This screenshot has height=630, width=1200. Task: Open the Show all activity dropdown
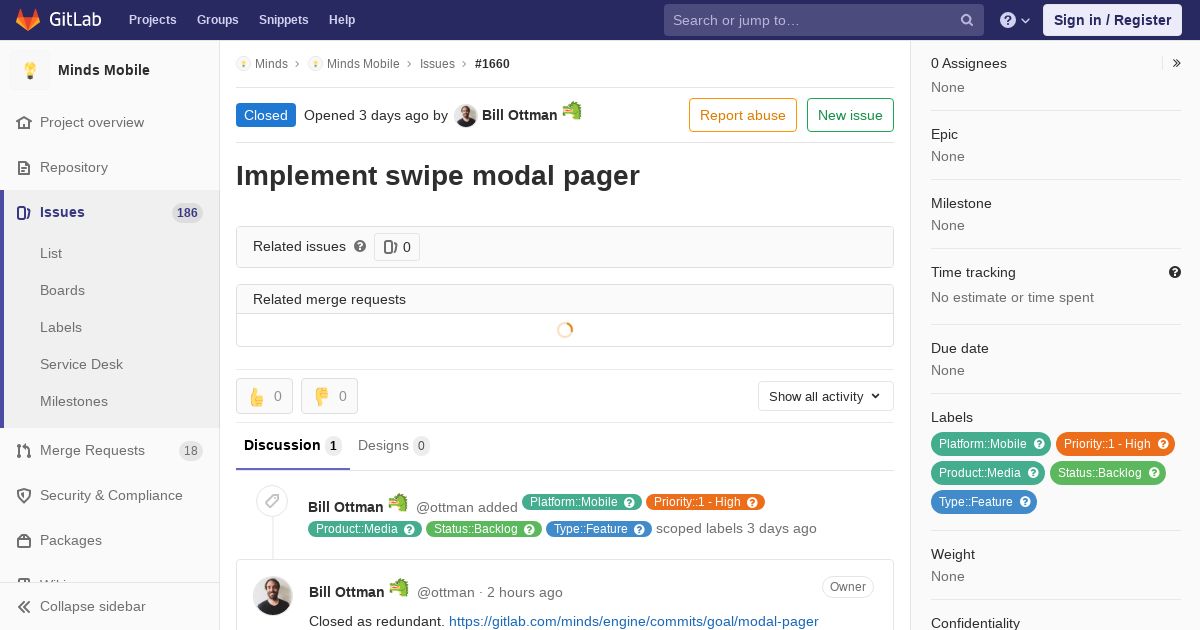825,396
